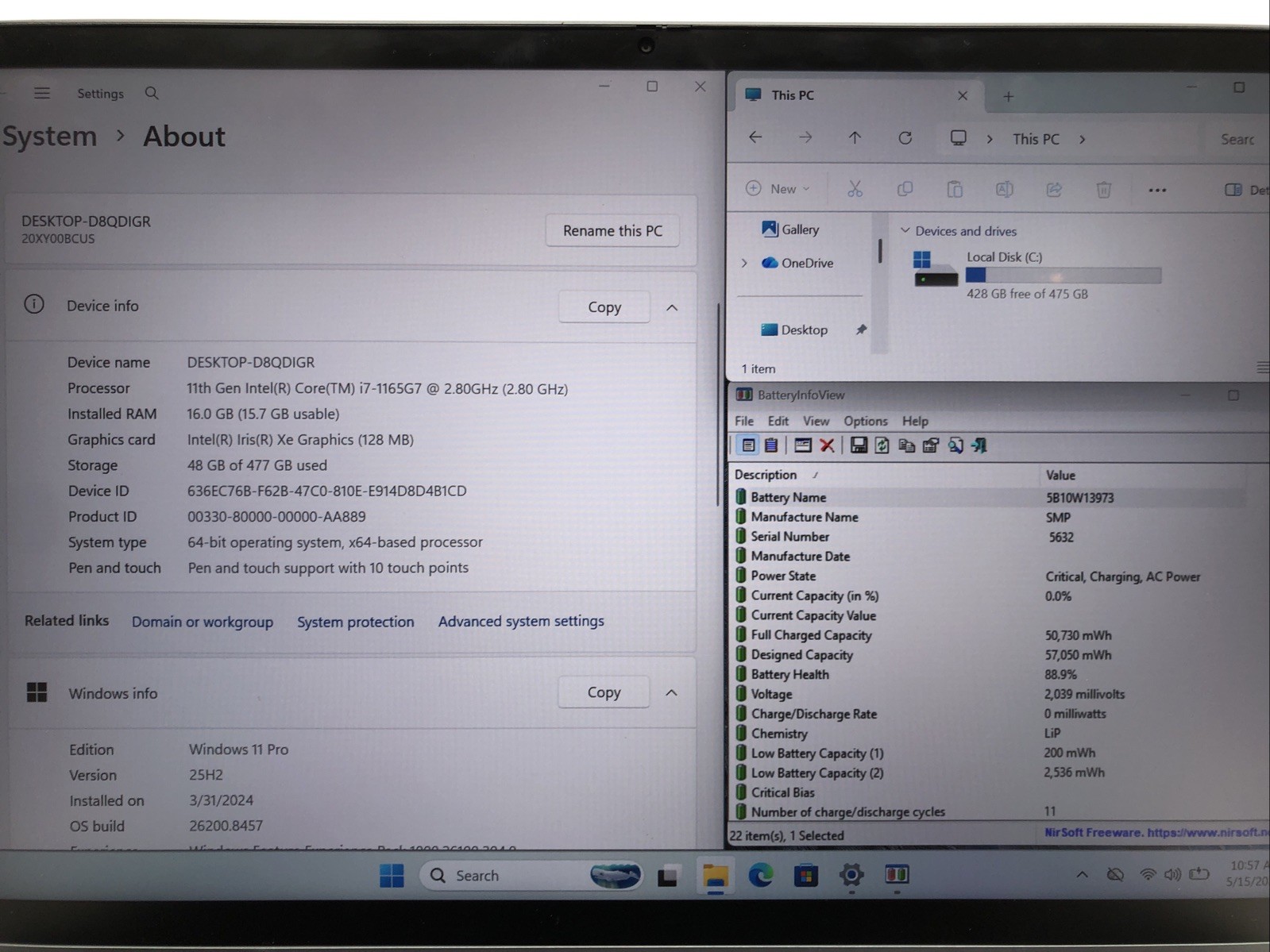Open the New dropdown in File Explorer
Viewport: 1270px width, 952px height.
[778, 189]
